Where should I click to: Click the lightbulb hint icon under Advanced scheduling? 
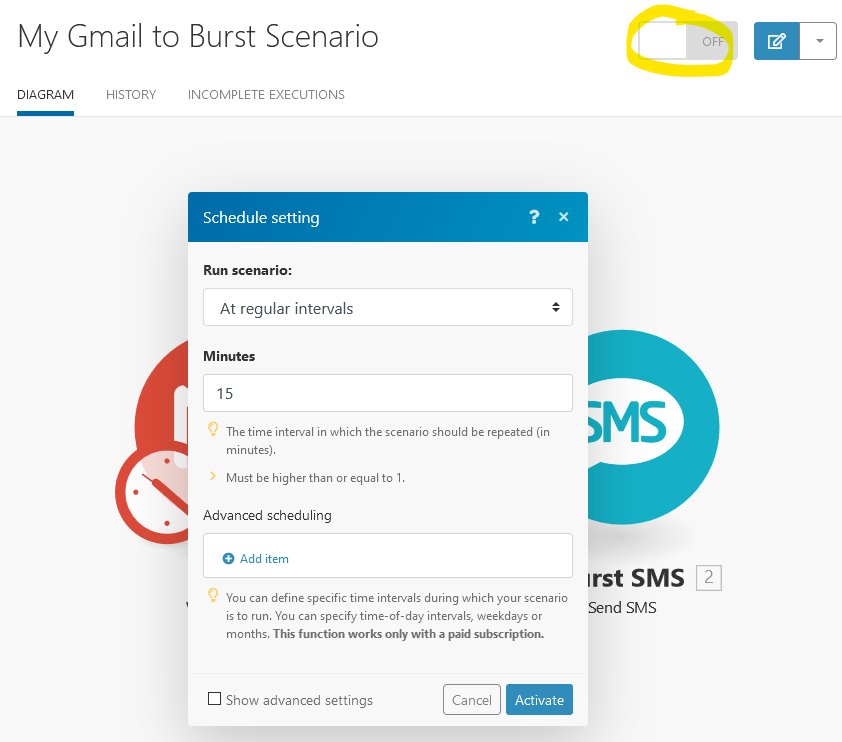tap(213, 595)
